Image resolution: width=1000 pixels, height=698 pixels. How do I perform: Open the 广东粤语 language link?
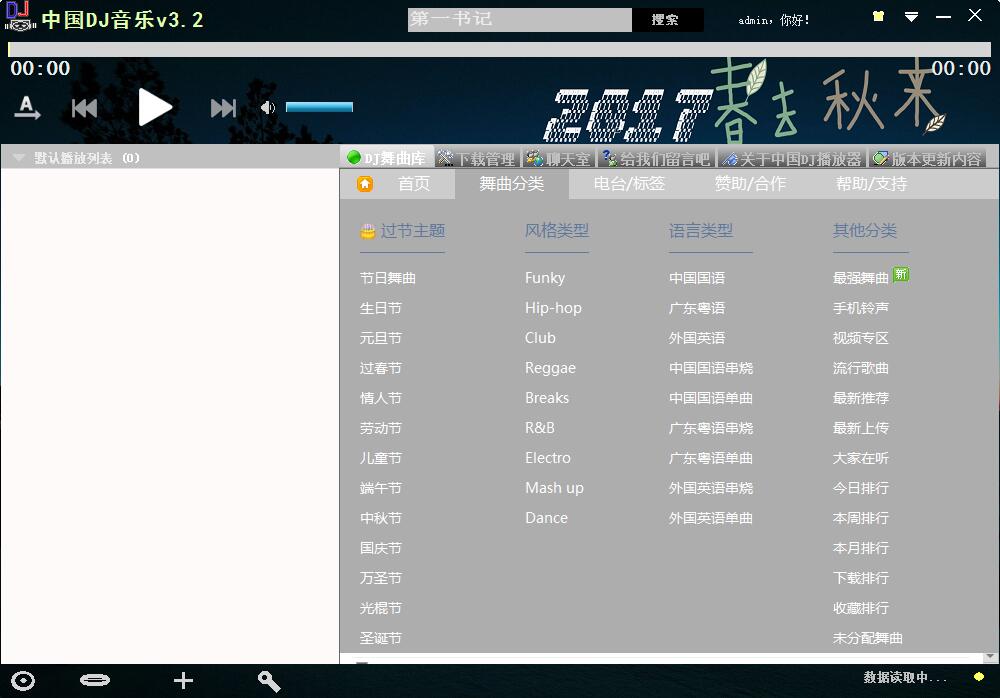(x=696, y=308)
